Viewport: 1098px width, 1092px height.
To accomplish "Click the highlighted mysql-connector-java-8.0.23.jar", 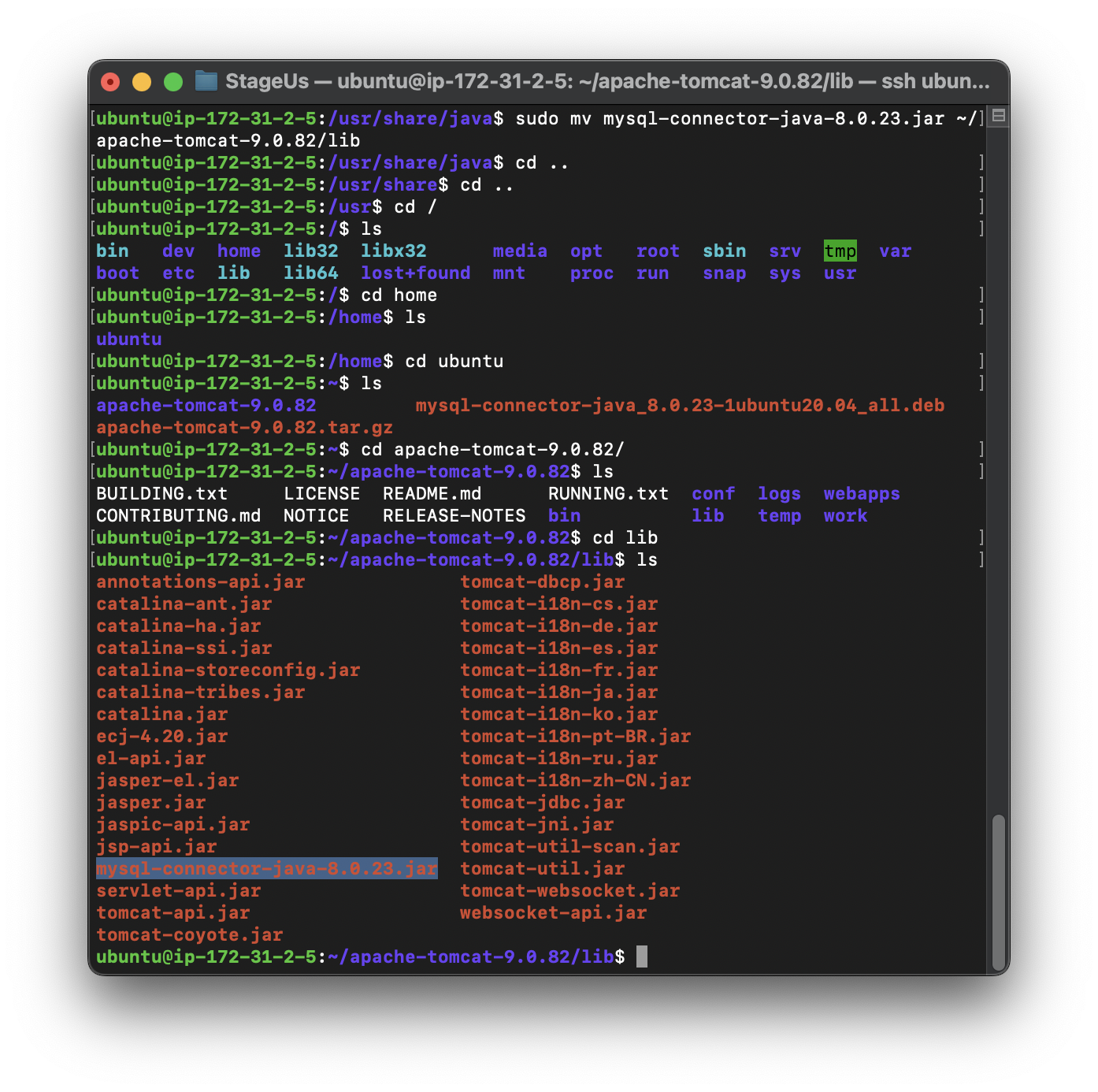I will [x=267, y=868].
